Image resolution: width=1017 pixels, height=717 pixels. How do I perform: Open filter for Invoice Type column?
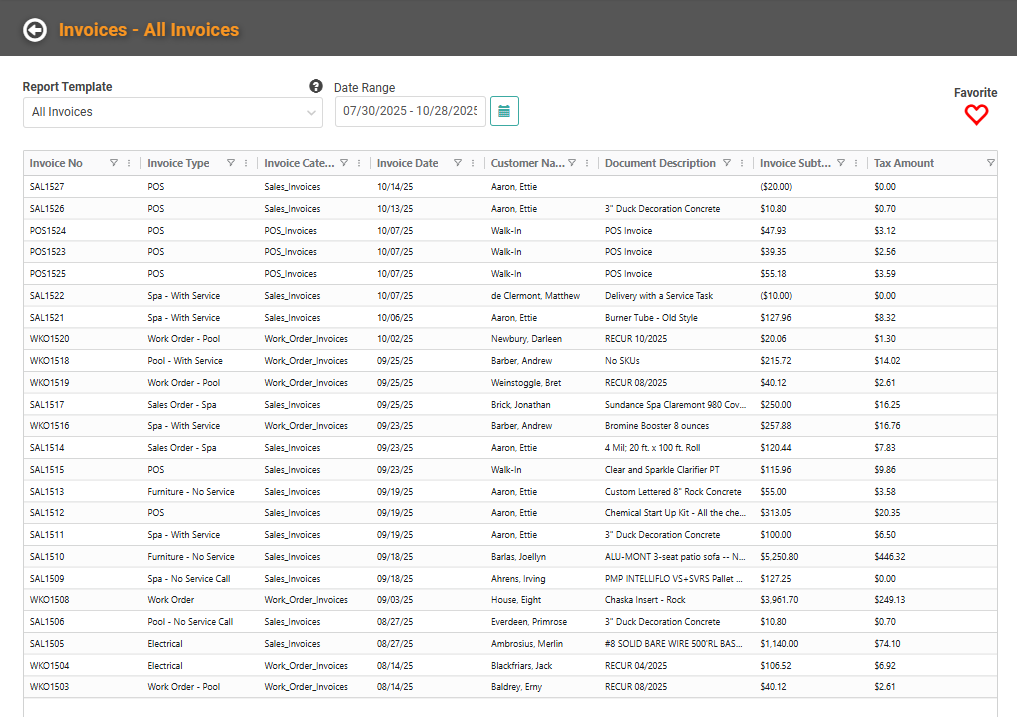[231, 163]
